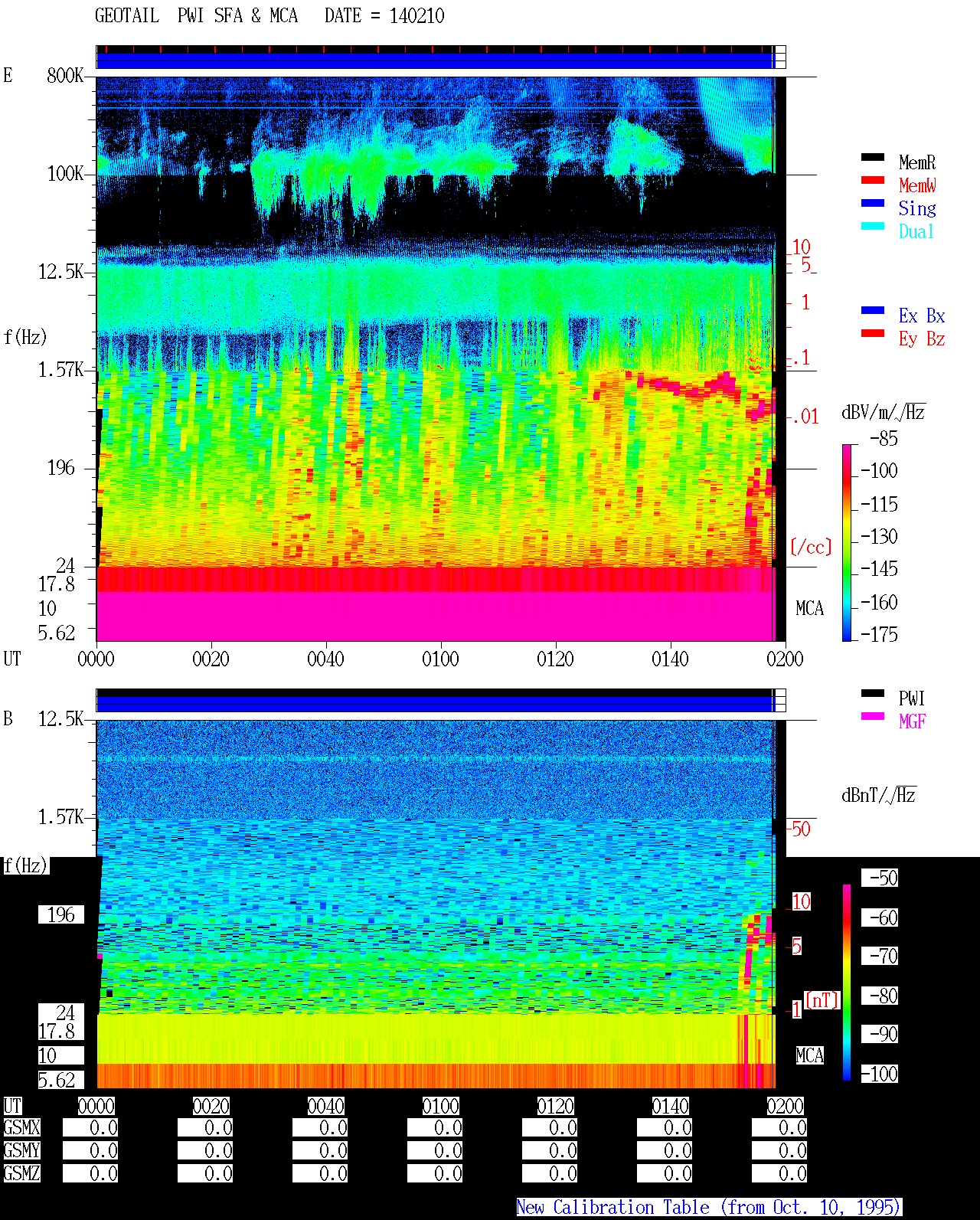
Task: Click the magenta MGF legend swatch
Action: (872, 717)
